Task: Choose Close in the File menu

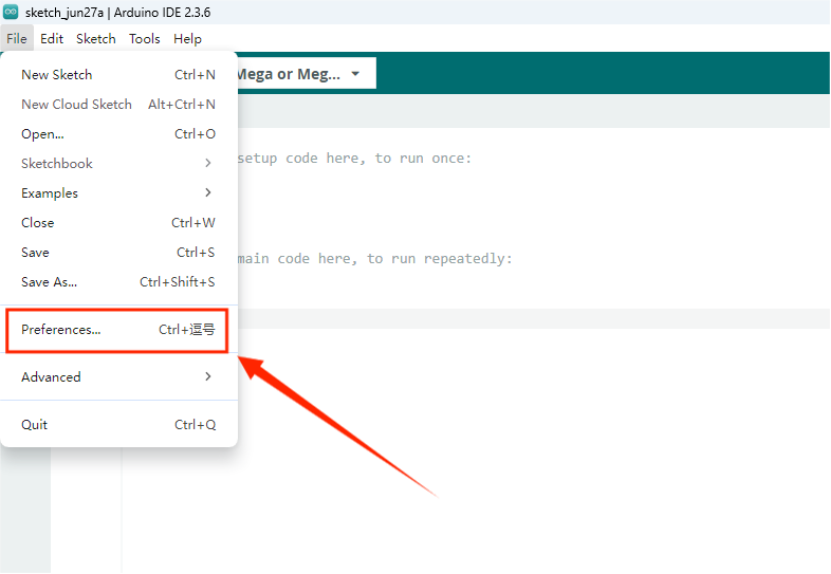Action: click(x=38, y=223)
